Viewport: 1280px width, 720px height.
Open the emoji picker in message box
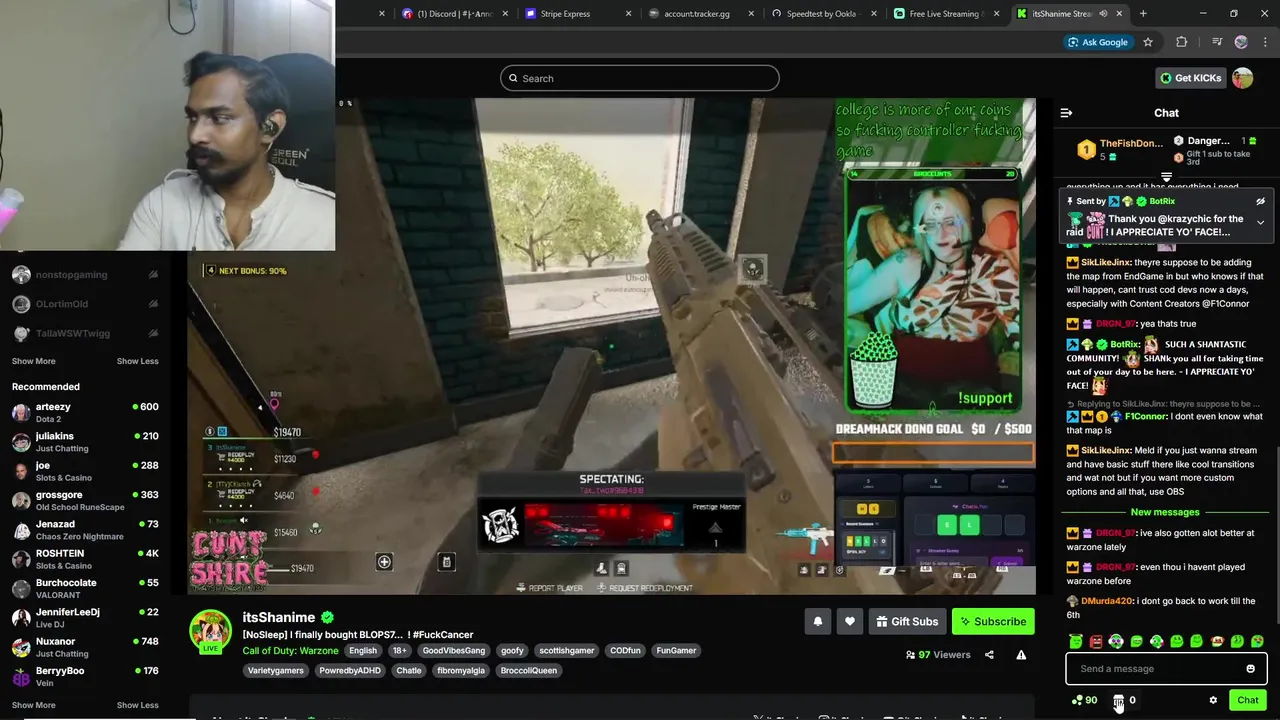click(x=1250, y=669)
